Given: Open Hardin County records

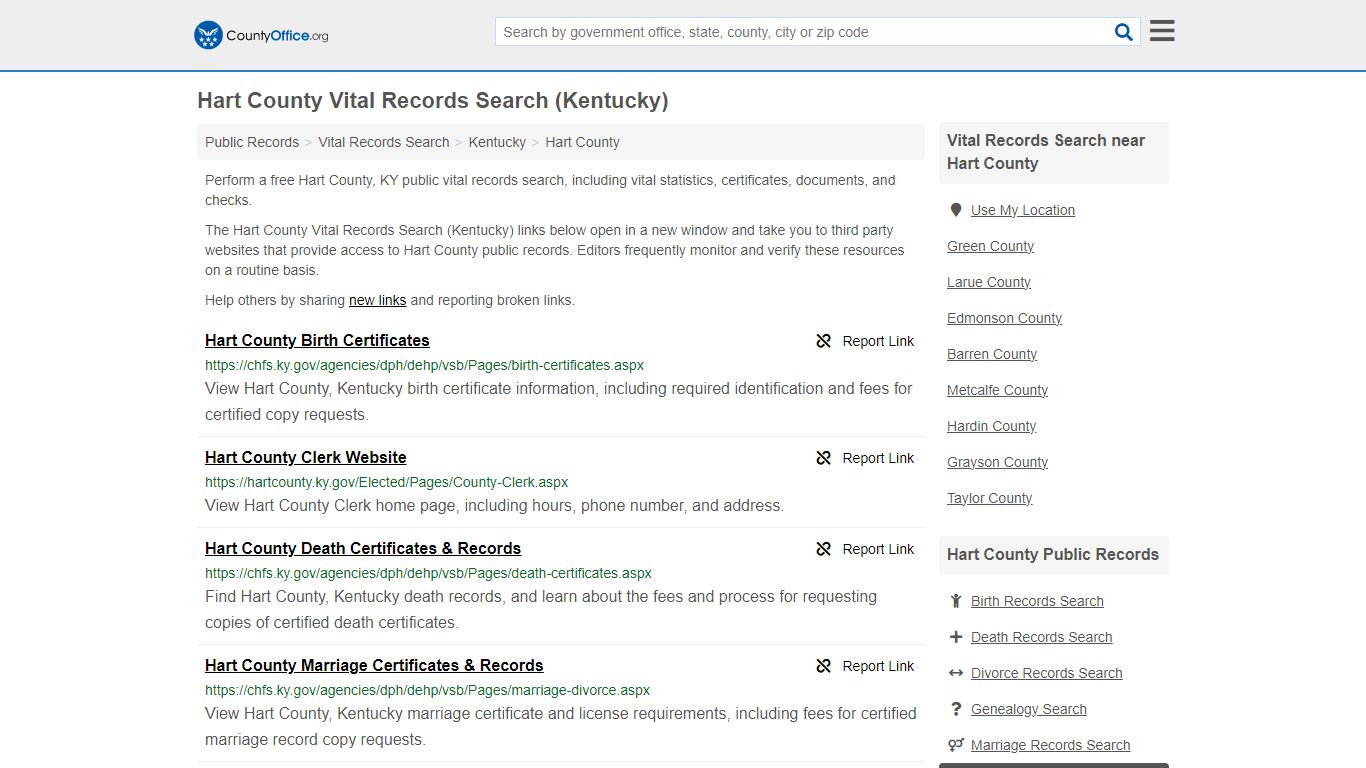Looking at the screenshot, I should 991,426.
